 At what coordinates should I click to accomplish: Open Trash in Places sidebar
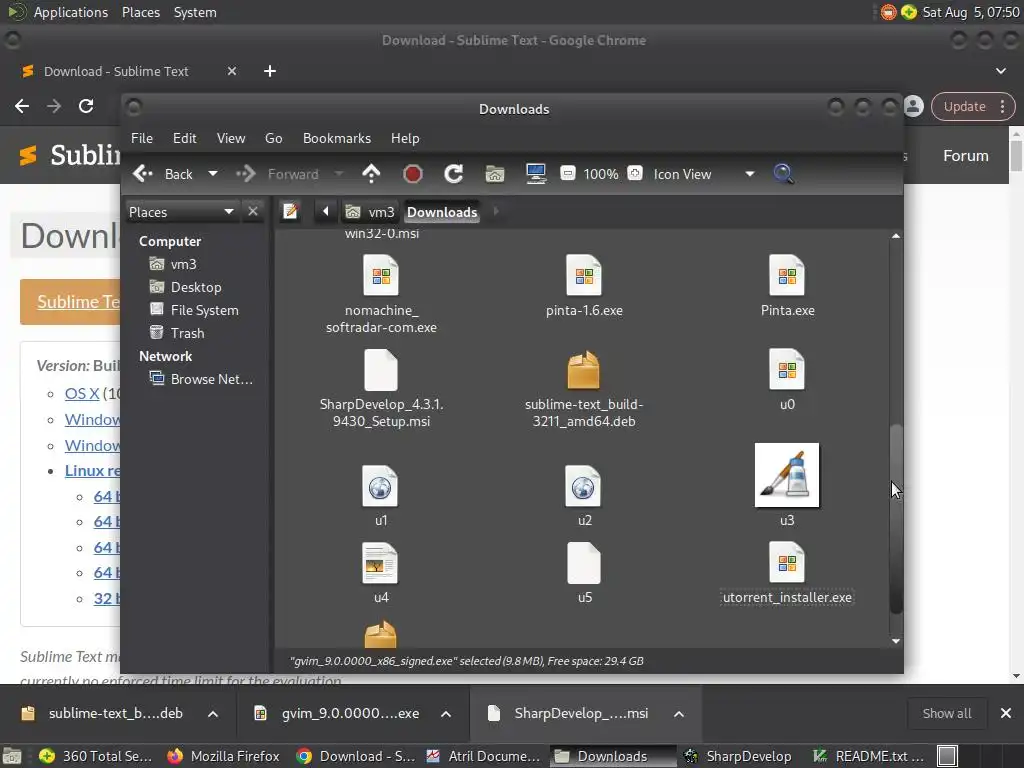(177, 333)
